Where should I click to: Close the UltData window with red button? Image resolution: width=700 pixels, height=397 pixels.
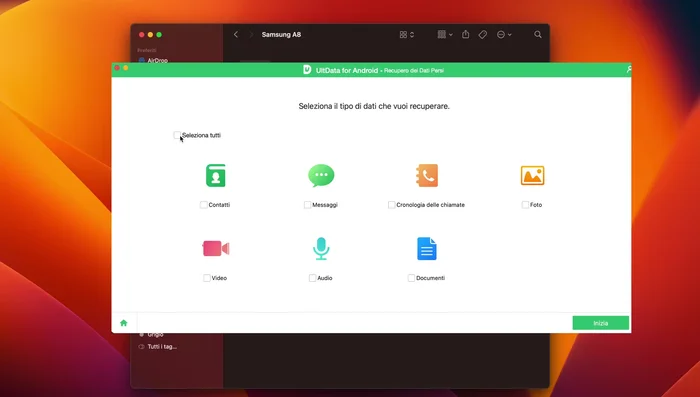coord(117,68)
